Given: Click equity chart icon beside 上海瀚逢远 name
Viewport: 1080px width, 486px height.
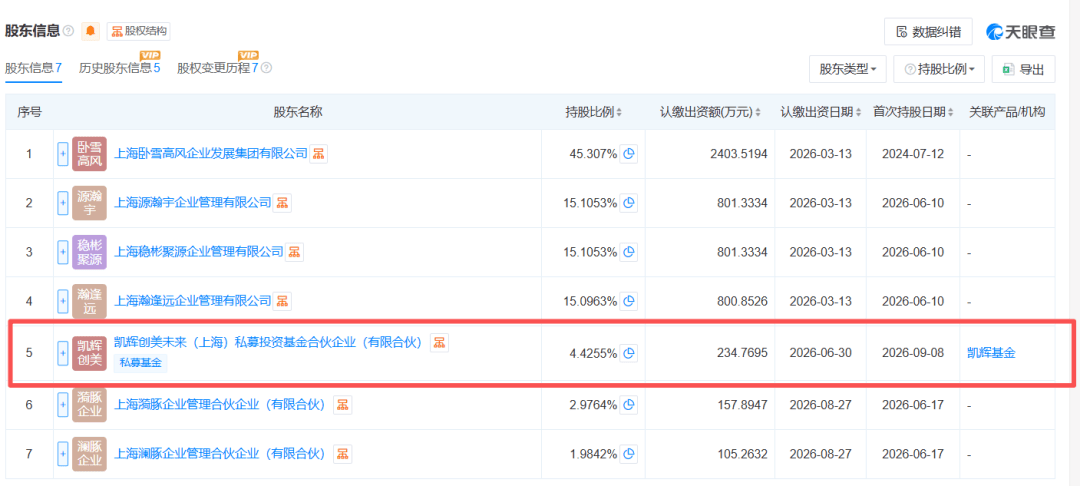Looking at the screenshot, I should (282, 301).
